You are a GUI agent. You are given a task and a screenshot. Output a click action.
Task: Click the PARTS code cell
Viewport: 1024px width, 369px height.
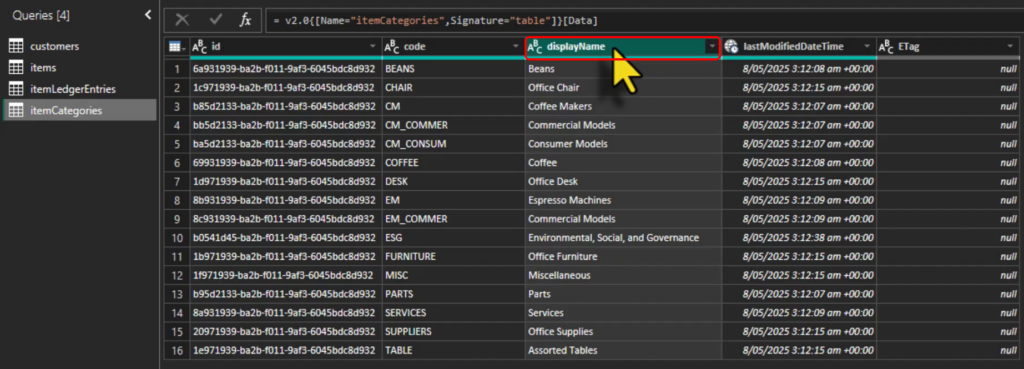pyautogui.click(x=453, y=294)
